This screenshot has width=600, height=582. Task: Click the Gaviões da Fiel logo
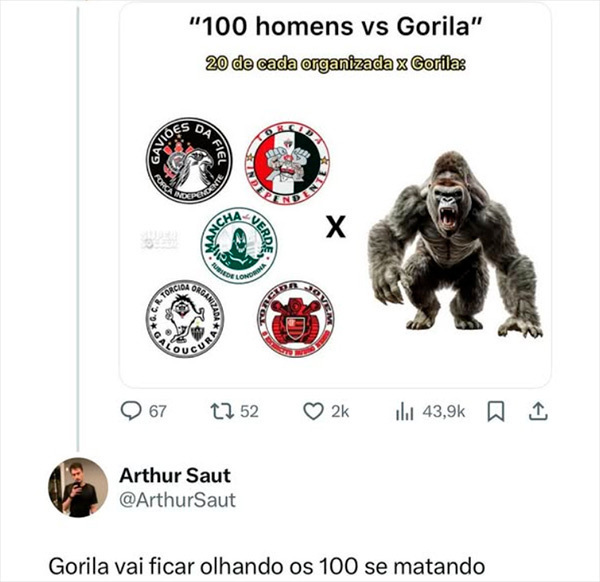coord(189,160)
